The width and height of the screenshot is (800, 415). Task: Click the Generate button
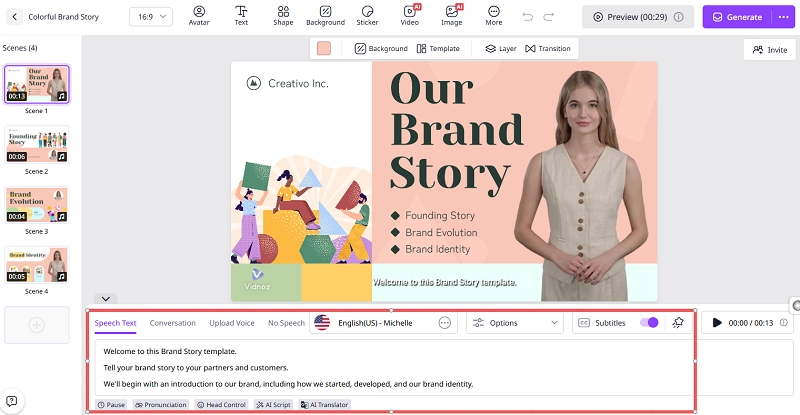point(738,17)
